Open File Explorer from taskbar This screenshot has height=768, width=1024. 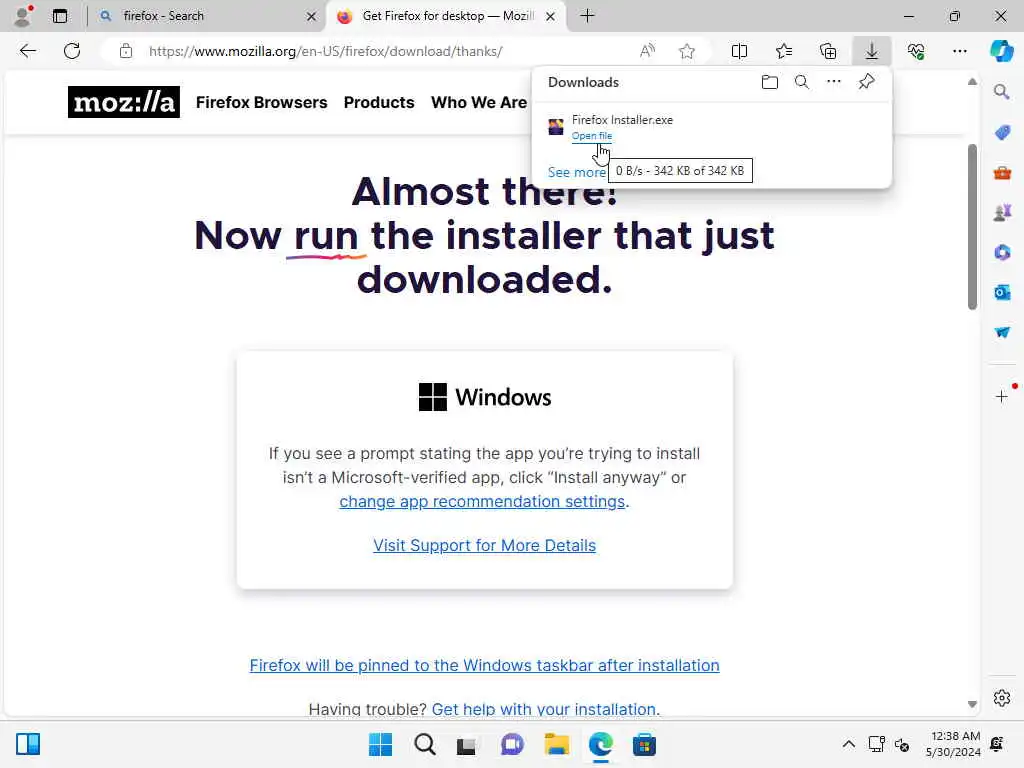click(x=556, y=744)
